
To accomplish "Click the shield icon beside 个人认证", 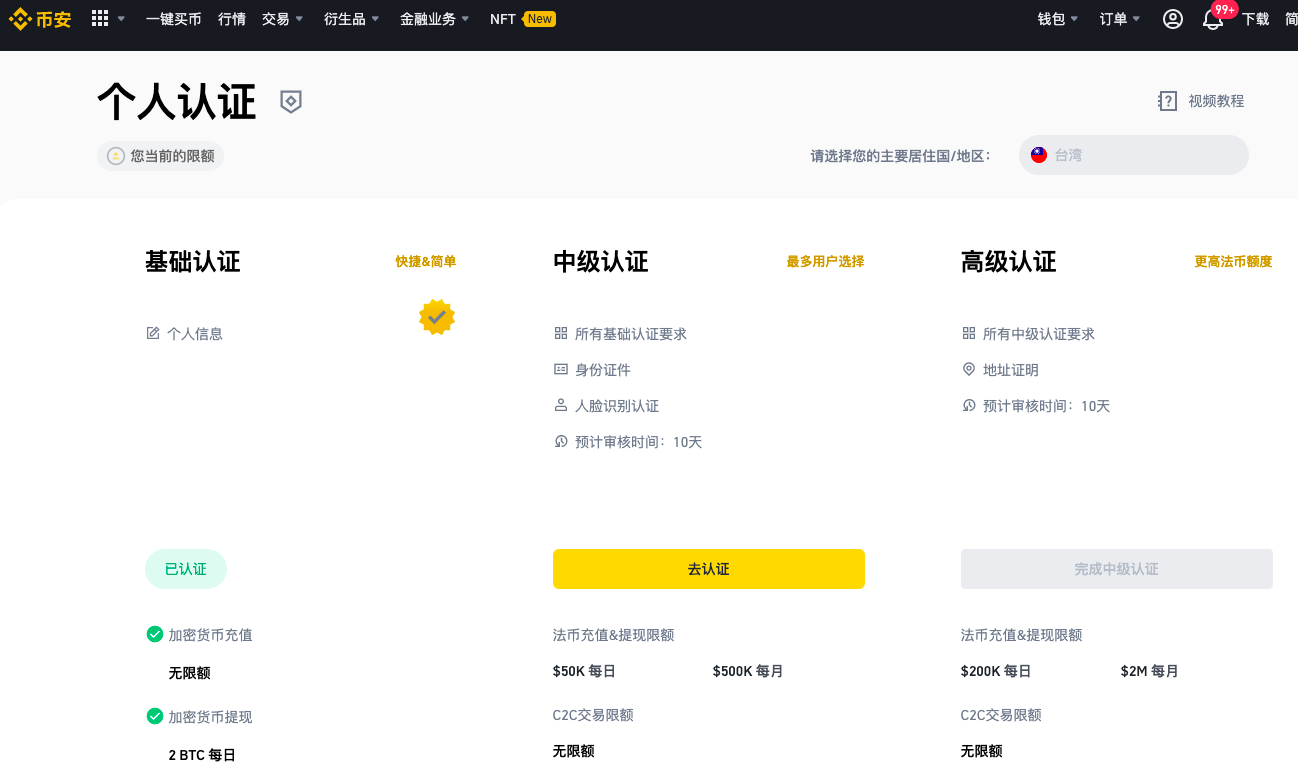I will [291, 101].
